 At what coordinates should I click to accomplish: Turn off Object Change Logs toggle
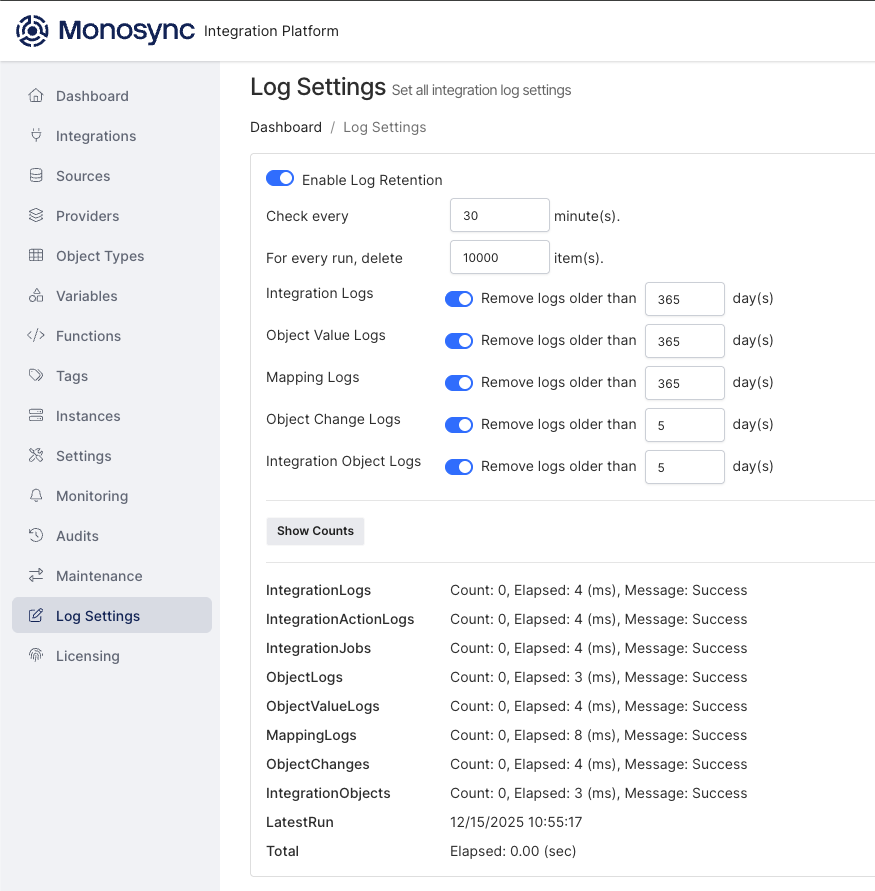pyautogui.click(x=459, y=425)
